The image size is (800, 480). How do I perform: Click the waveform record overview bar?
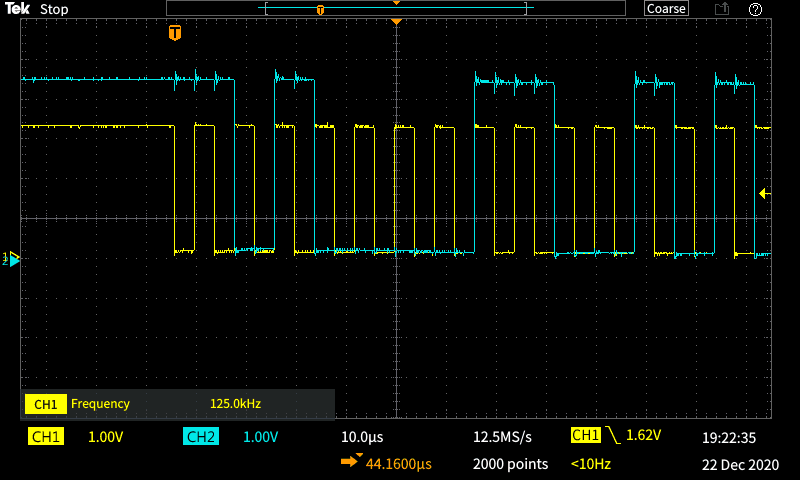pyautogui.click(x=396, y=9)
